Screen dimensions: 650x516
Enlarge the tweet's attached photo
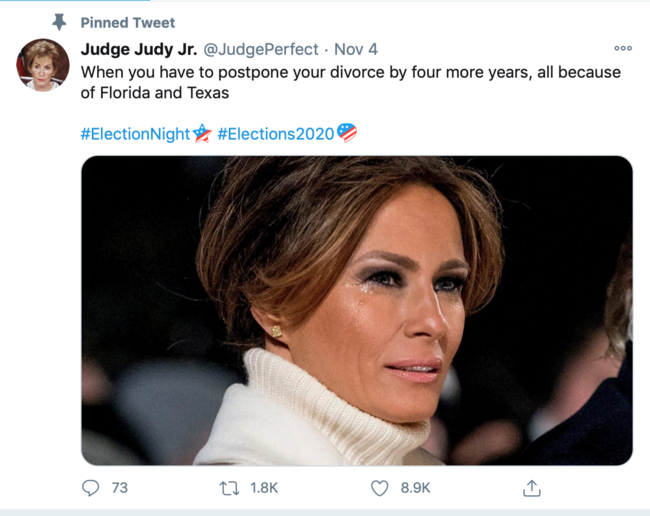click(356, 310)
